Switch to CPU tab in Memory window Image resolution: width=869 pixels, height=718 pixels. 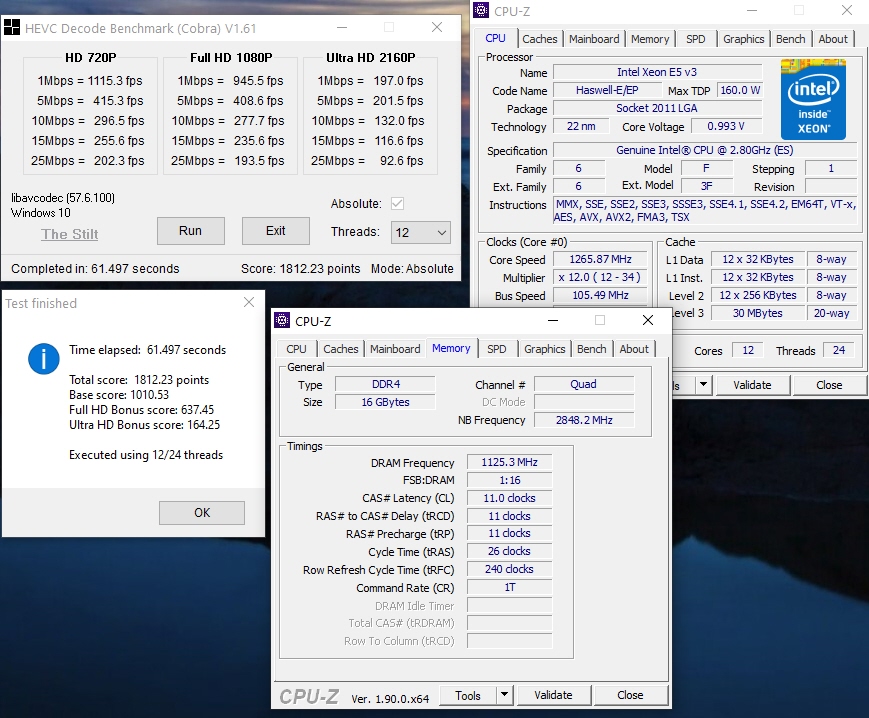296,349
